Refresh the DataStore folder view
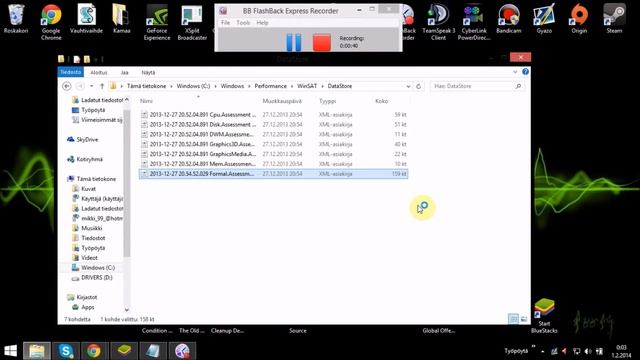The image size is (640, 360). point(418,87)
